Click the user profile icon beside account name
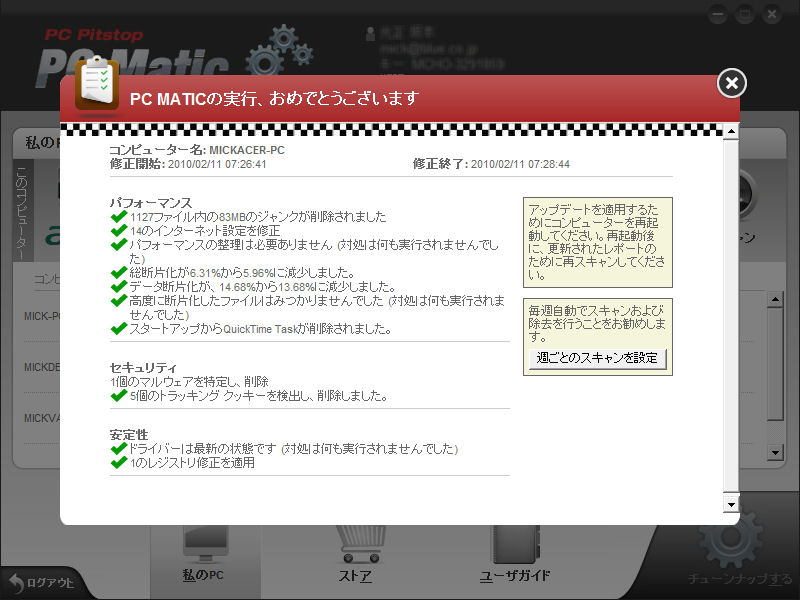The width and height of the screenshot is (800, 600). pos(371,33)
